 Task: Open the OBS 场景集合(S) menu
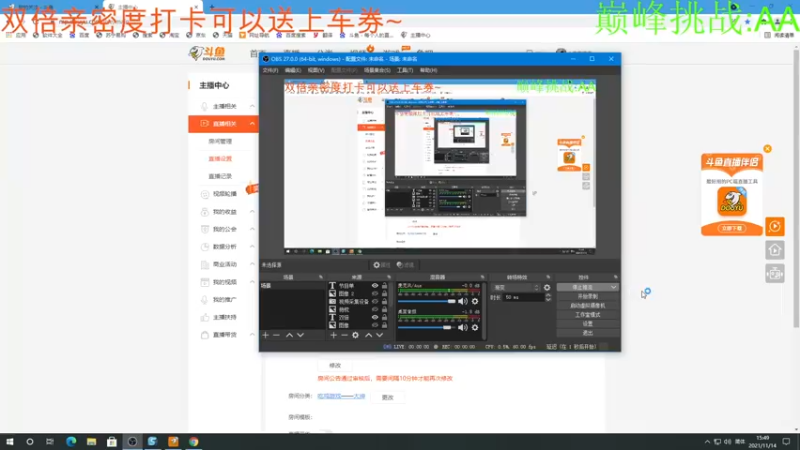(377, 70)
